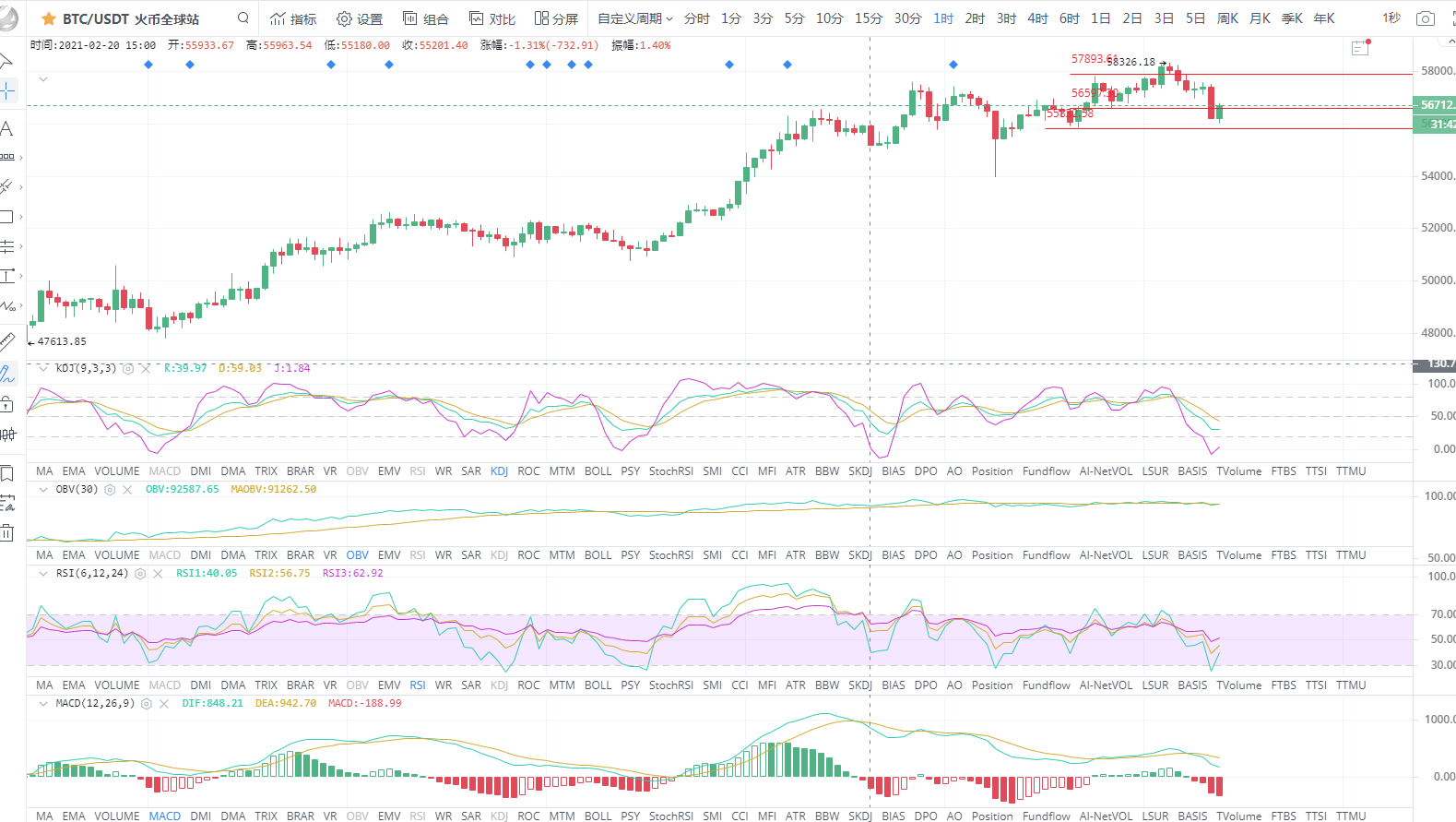Activate the ruler measurement tool
This screenshot has width=1456, height=822.
click(x=6, y=341)
